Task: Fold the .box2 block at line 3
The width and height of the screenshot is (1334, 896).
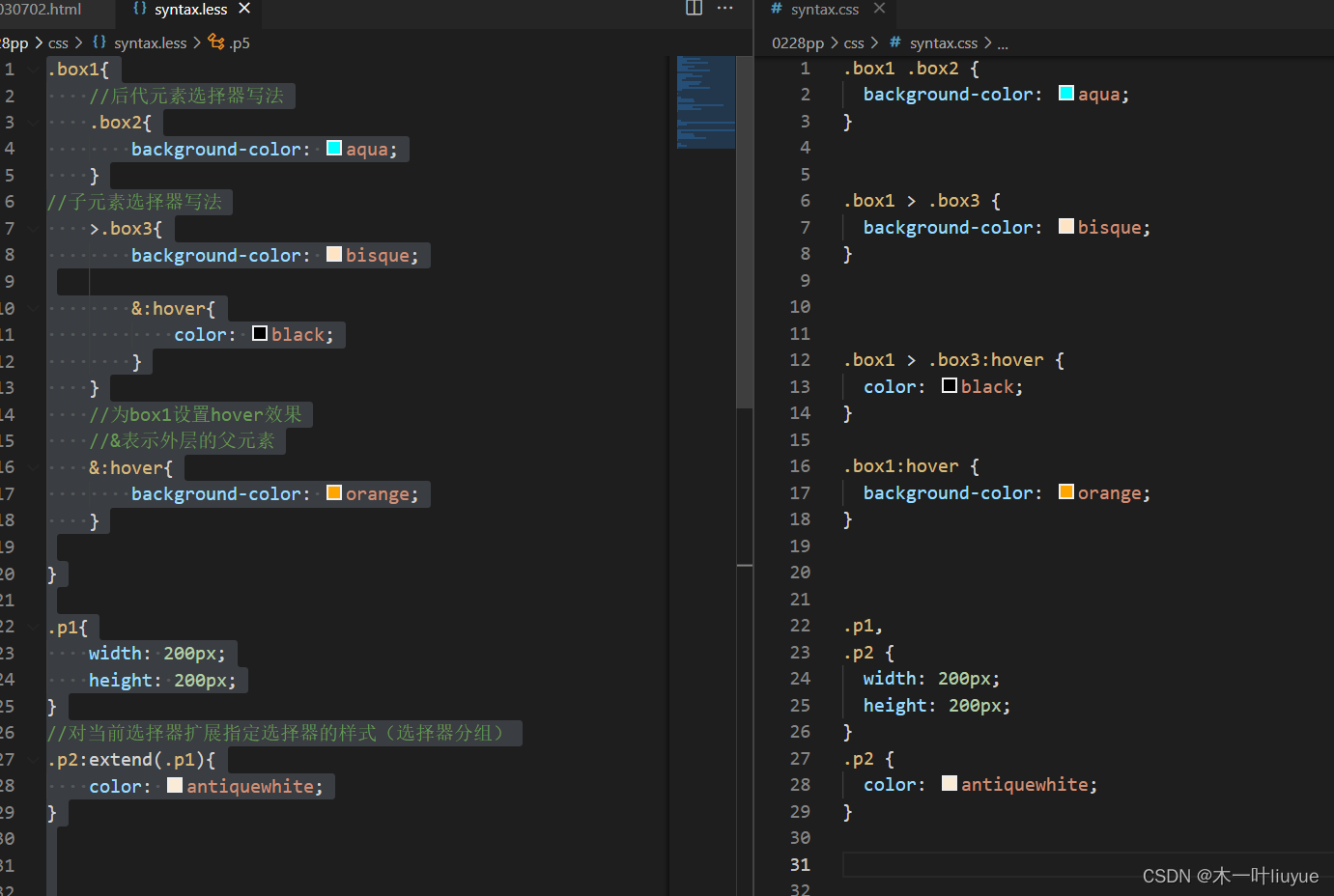Action: 34,123
